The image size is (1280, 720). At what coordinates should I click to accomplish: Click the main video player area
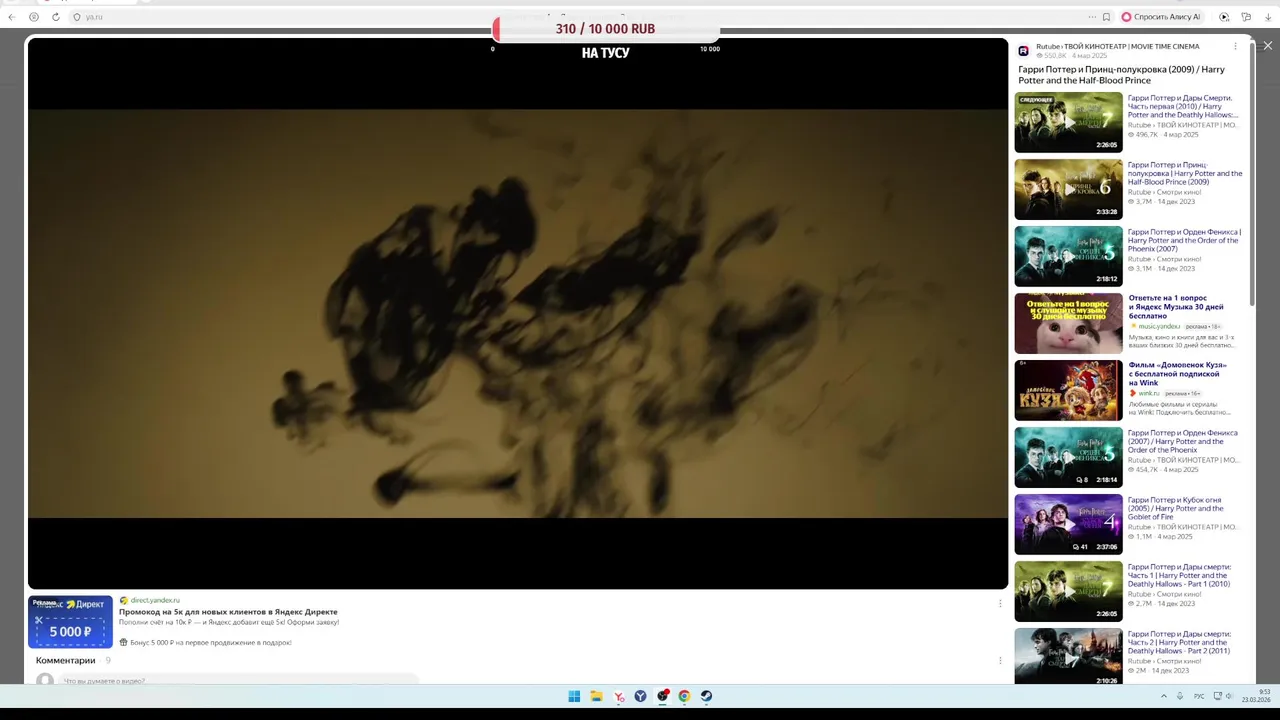(517, 313)
